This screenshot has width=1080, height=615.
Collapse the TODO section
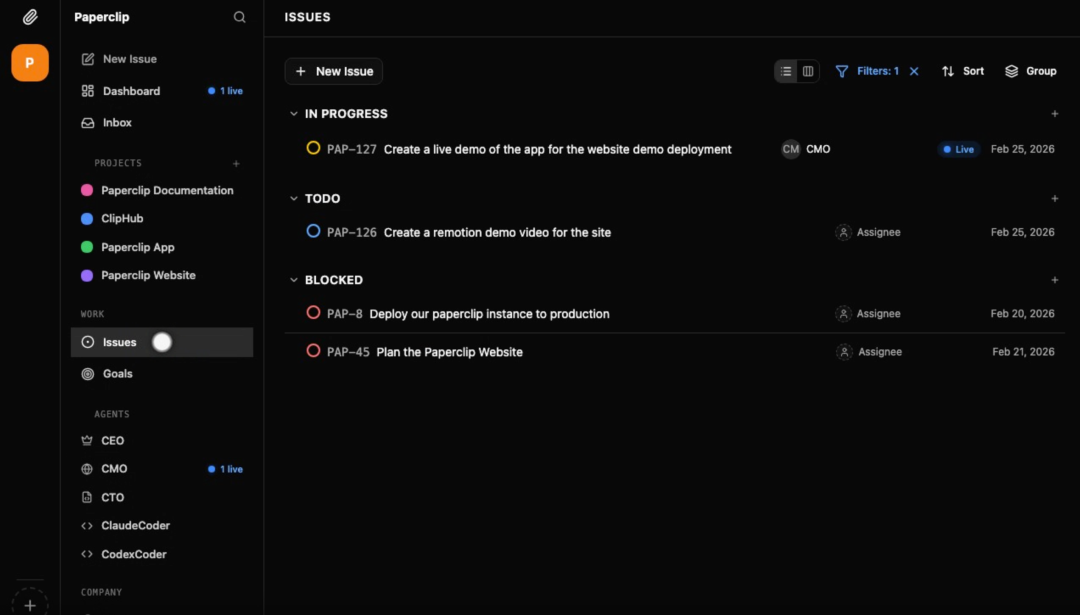click(x=293, y=199)
